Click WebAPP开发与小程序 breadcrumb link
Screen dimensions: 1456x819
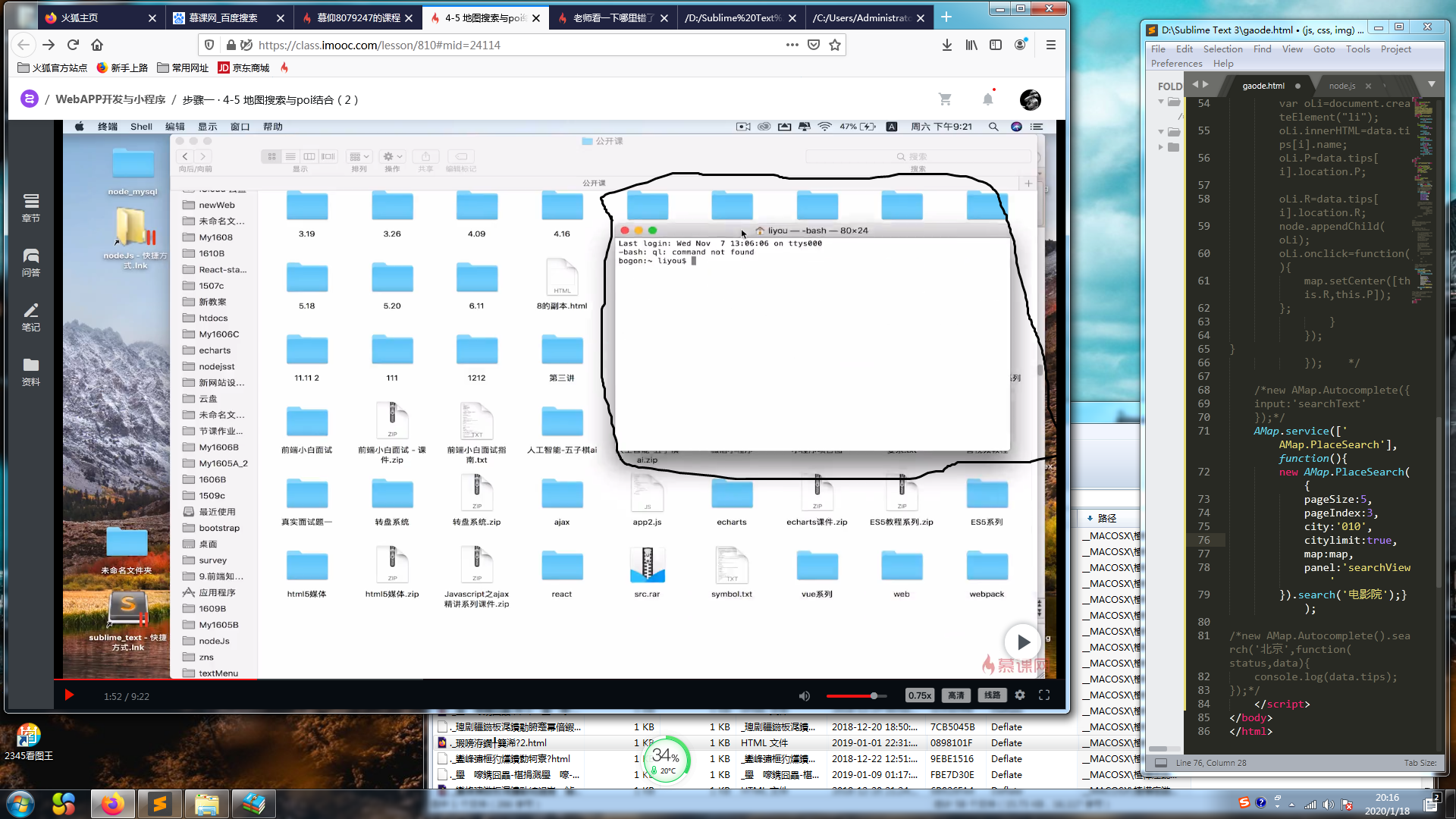110,99
